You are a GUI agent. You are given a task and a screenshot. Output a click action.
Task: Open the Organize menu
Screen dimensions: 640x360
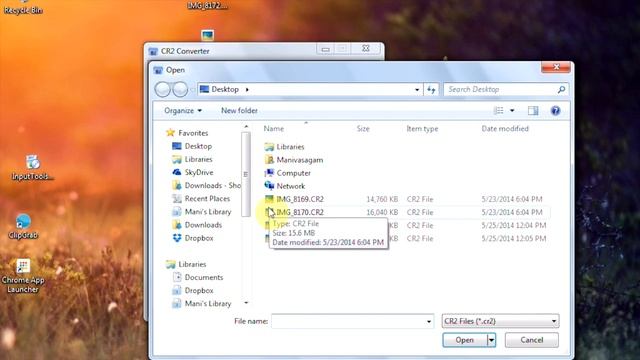183,111
